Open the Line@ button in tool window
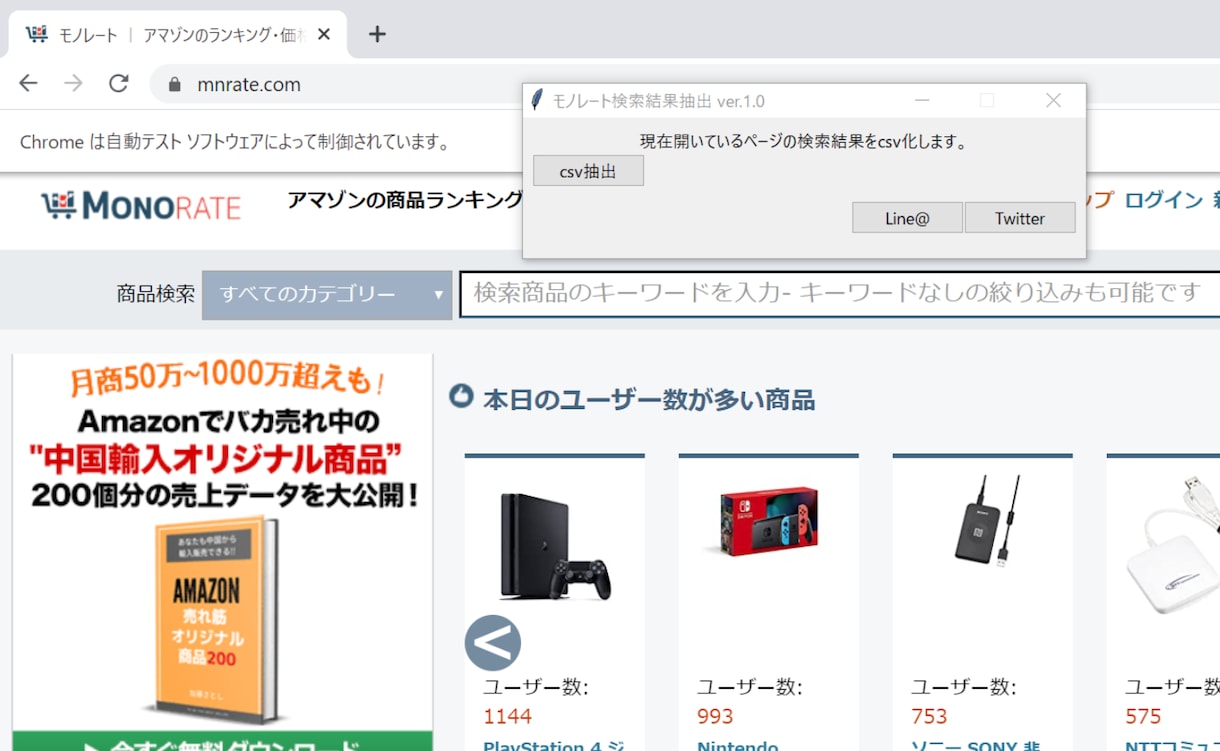Image resolution: width=1220 pixels, height=751 pixels. click(907, 218)
